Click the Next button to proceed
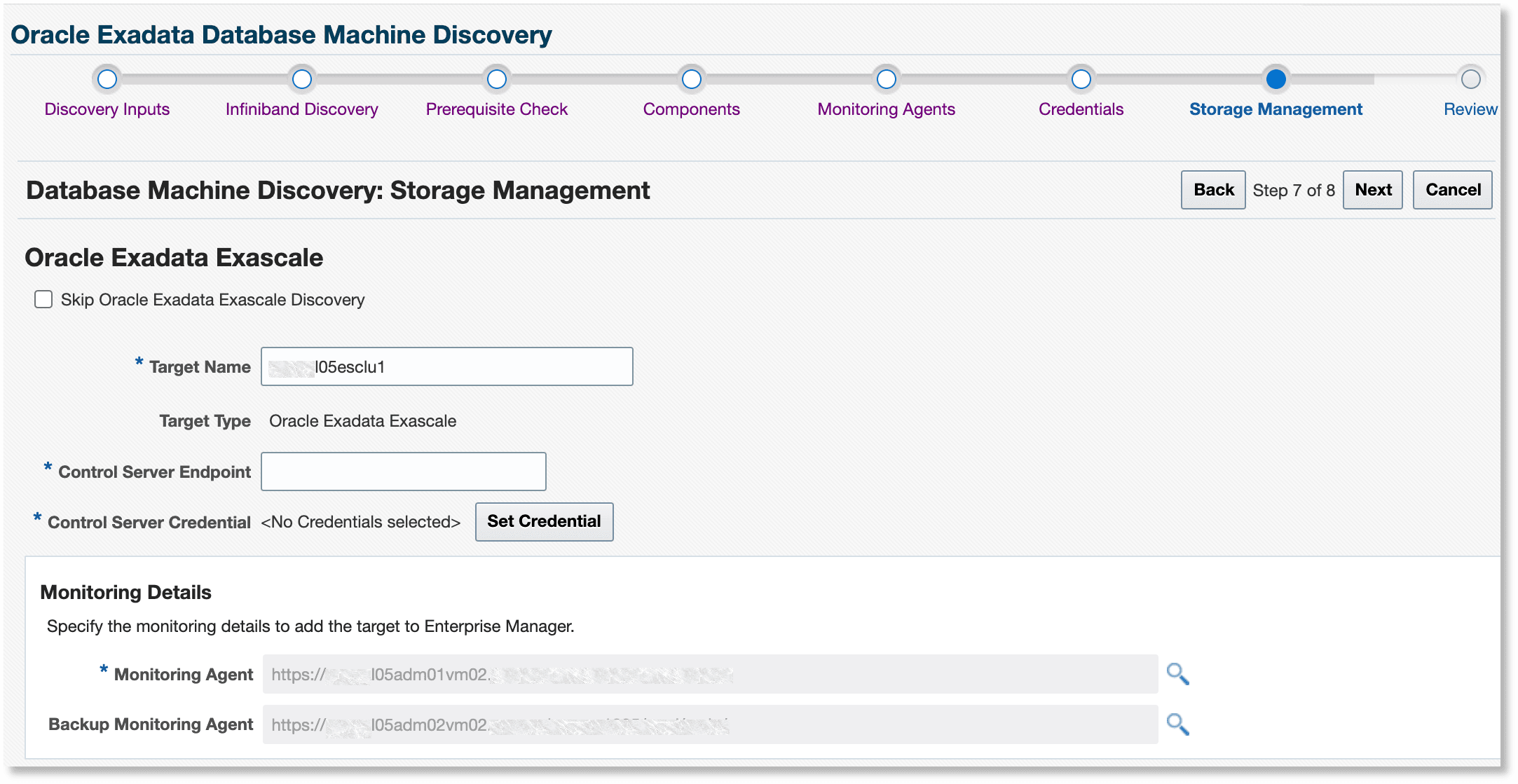The image size is (1518, 784). tap(1372, 189)
